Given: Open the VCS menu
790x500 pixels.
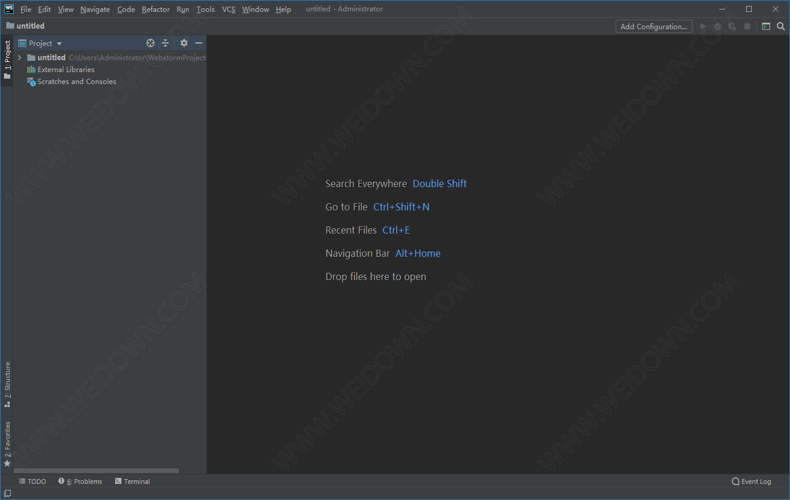Looking at the screenshot, I should [229, 9].
